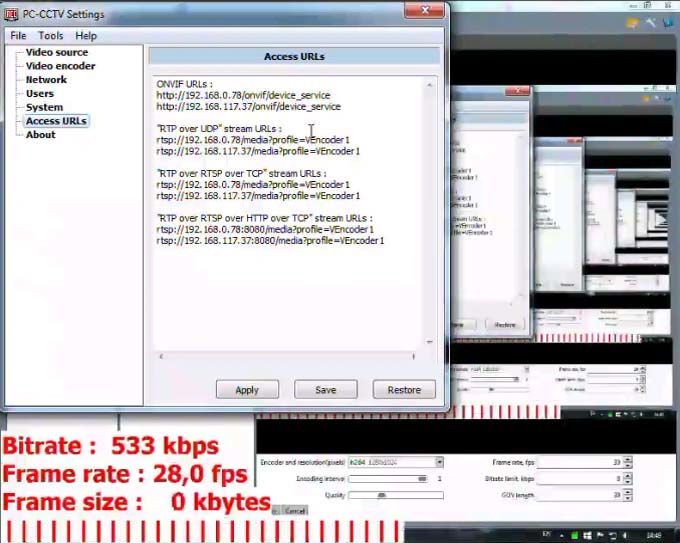Click the 'RTP over UDP' stream URLs heading

click(x=219, y=129)
